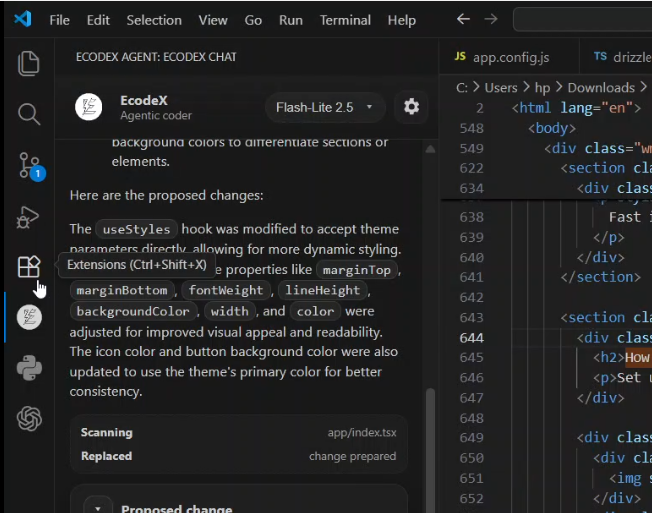This screenshot has width=652, height=513.
Task: Click the closing section tag line 641
Action: click(x=600, y=277)
